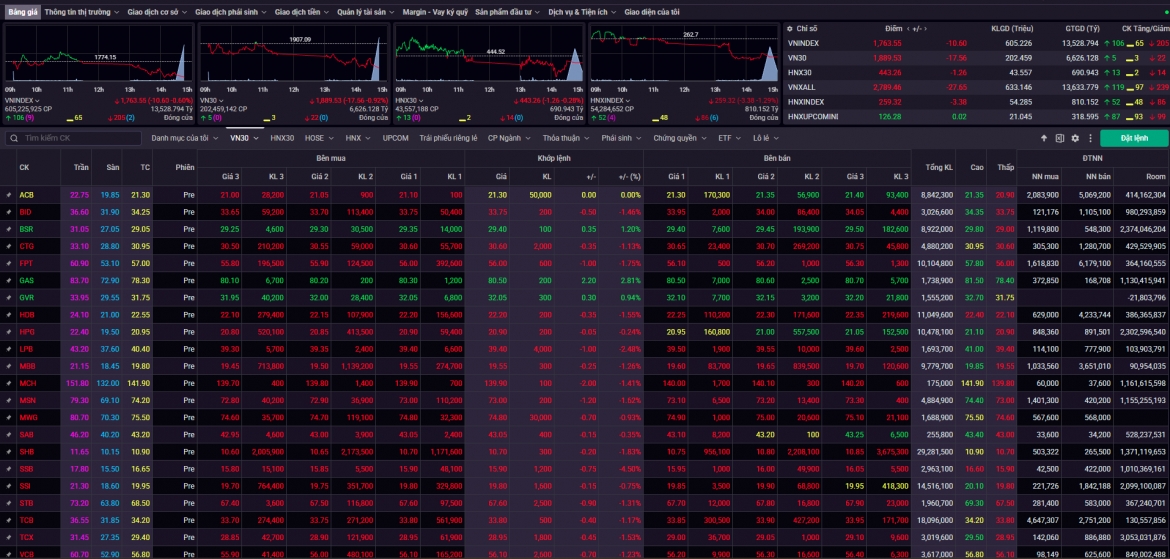Pin the MBB stock row
1170x559 pixels.
[x=9, y=366]
